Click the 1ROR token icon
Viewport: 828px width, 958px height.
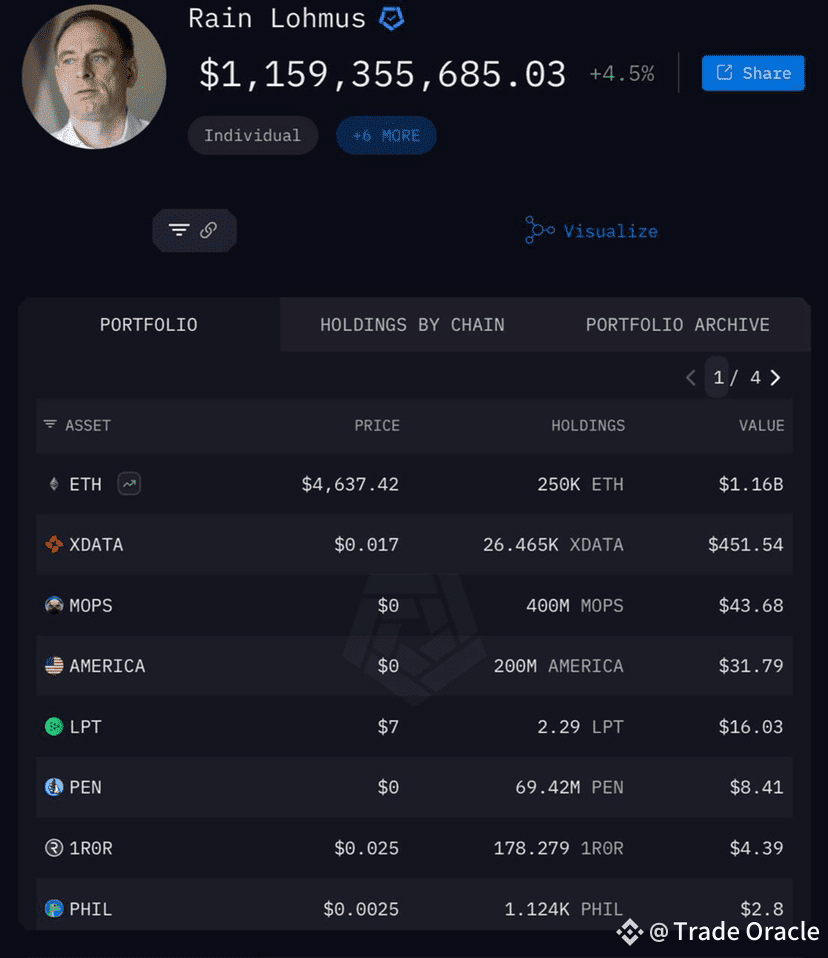(54, 848)
